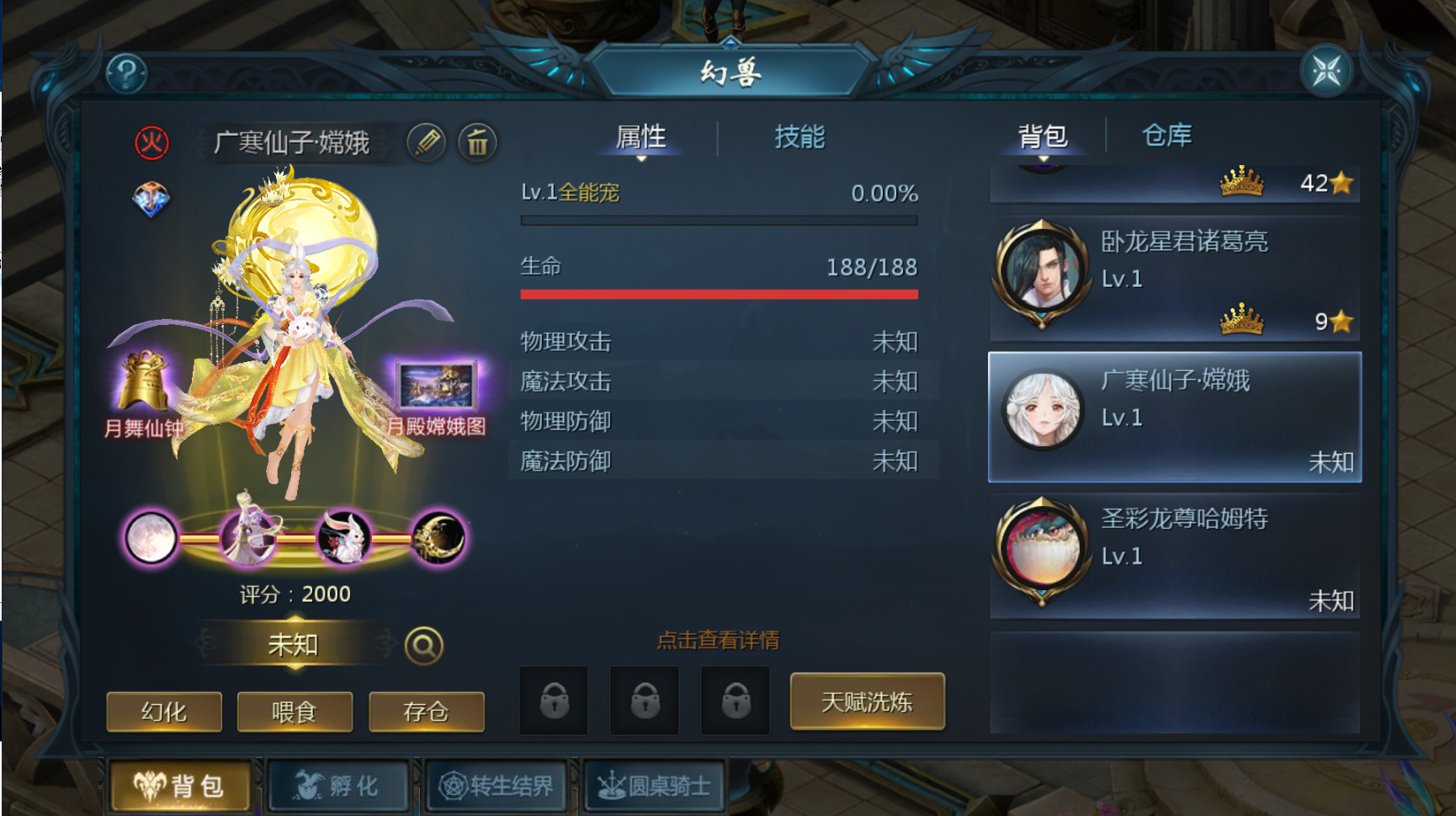This screenshot has width=1456, height=816.
Task: Click the 喂食 feed button
Action: click(x=295, y=712)
